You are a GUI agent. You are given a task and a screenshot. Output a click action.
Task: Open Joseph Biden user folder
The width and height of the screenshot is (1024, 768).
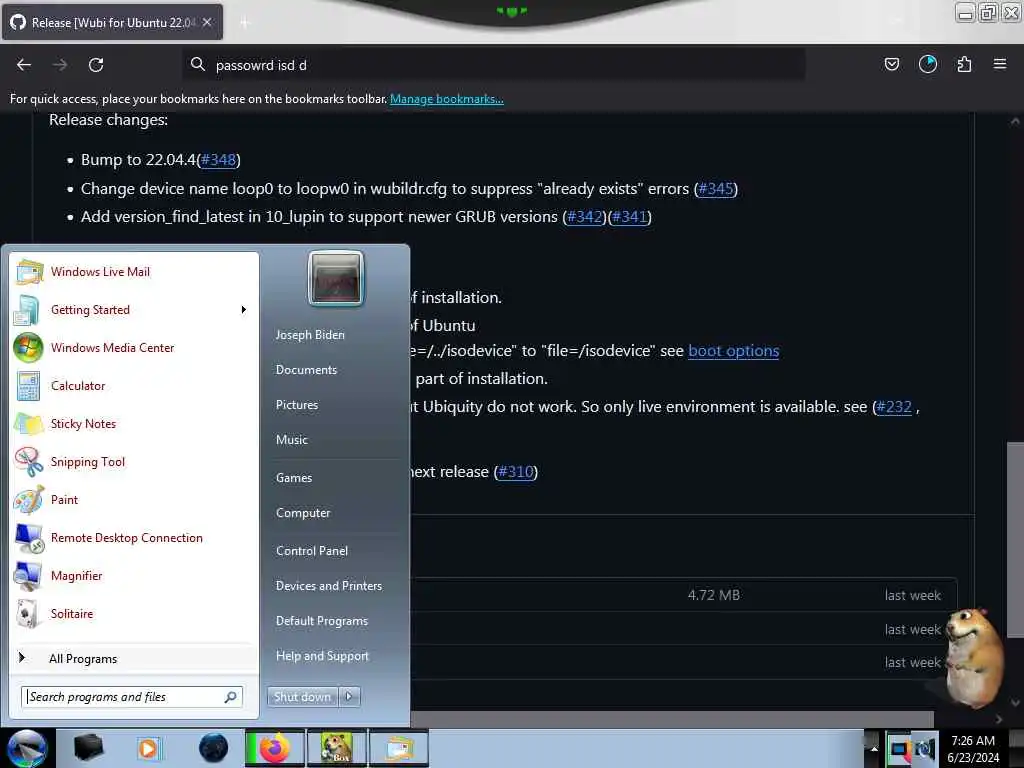tap(310, 335)
